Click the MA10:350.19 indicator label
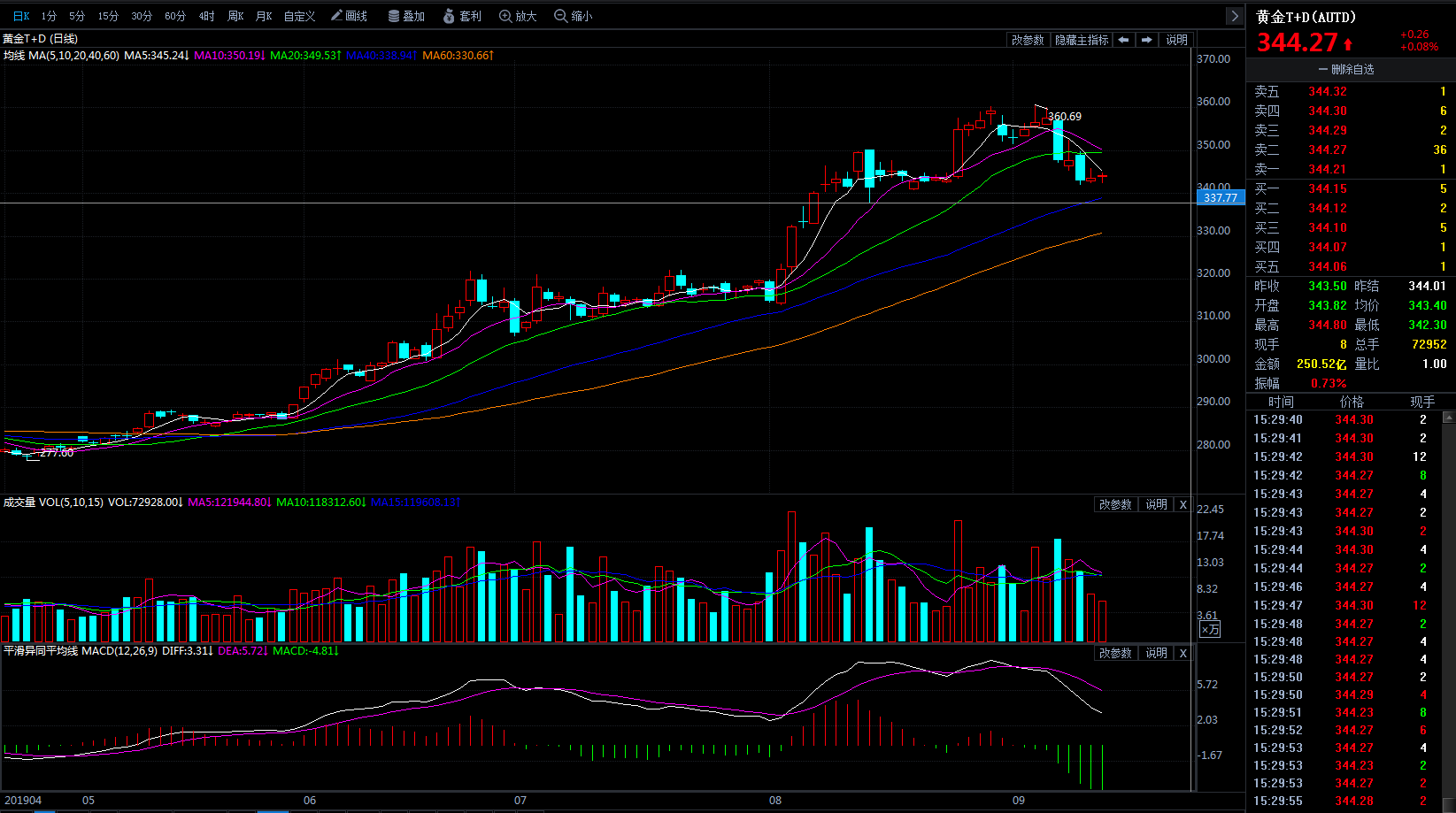The image size is (1456, 813). tap(229, 55)
